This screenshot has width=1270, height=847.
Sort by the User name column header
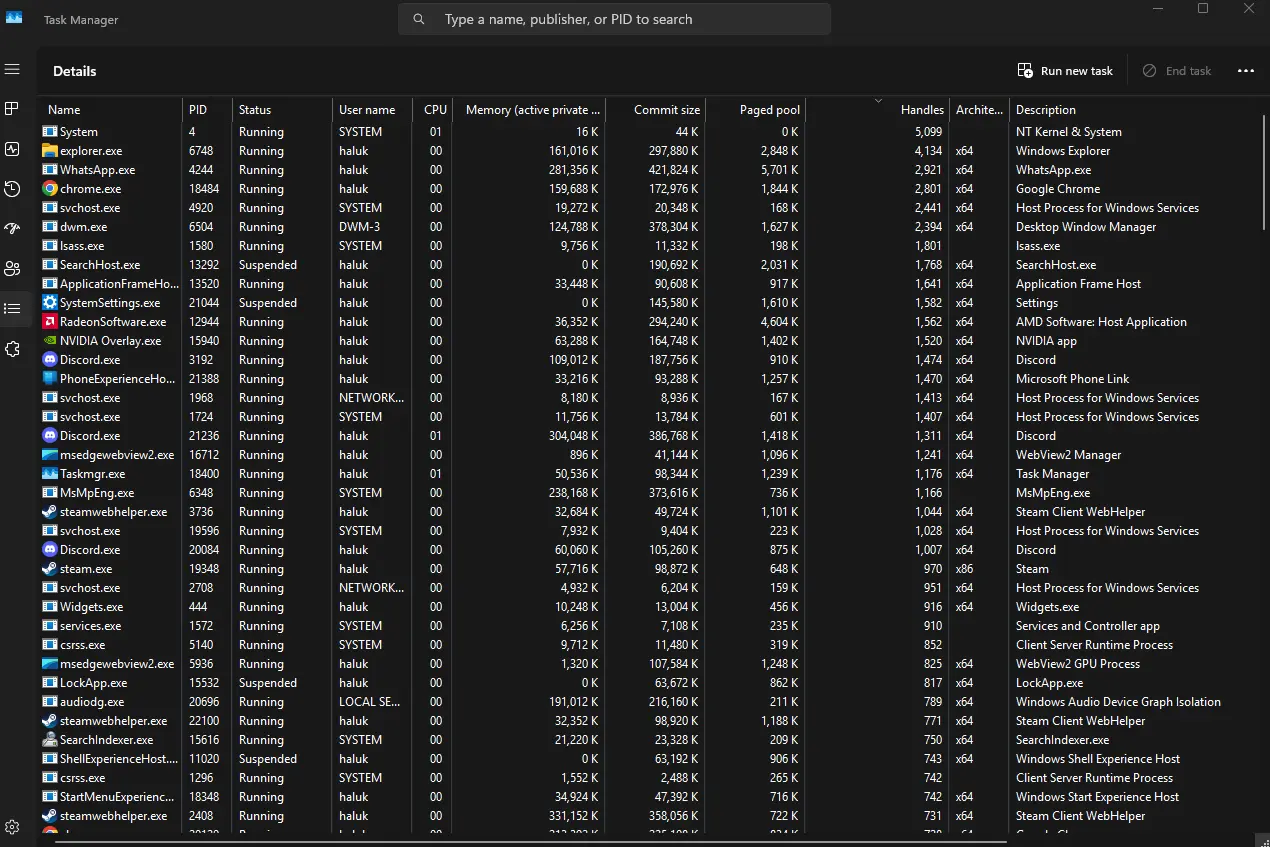tap(372, 110)
